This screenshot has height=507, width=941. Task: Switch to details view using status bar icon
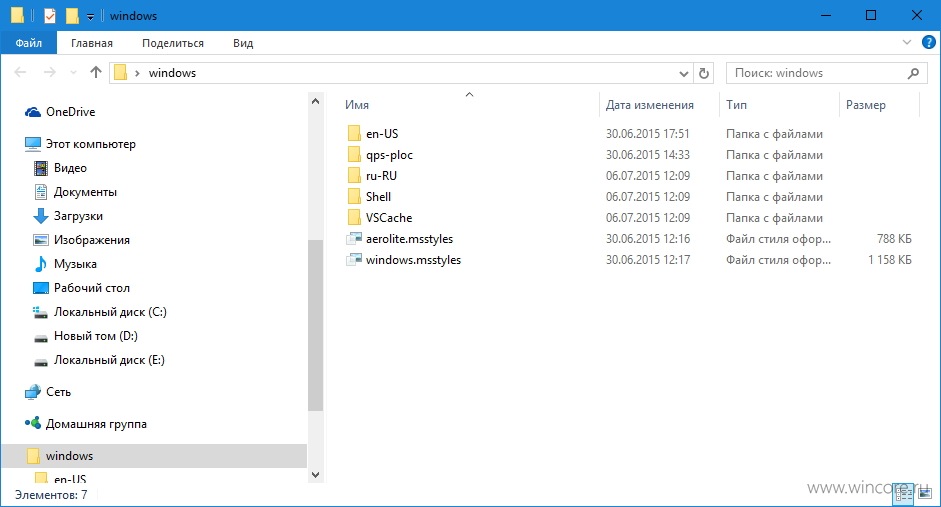click(904, 494)
